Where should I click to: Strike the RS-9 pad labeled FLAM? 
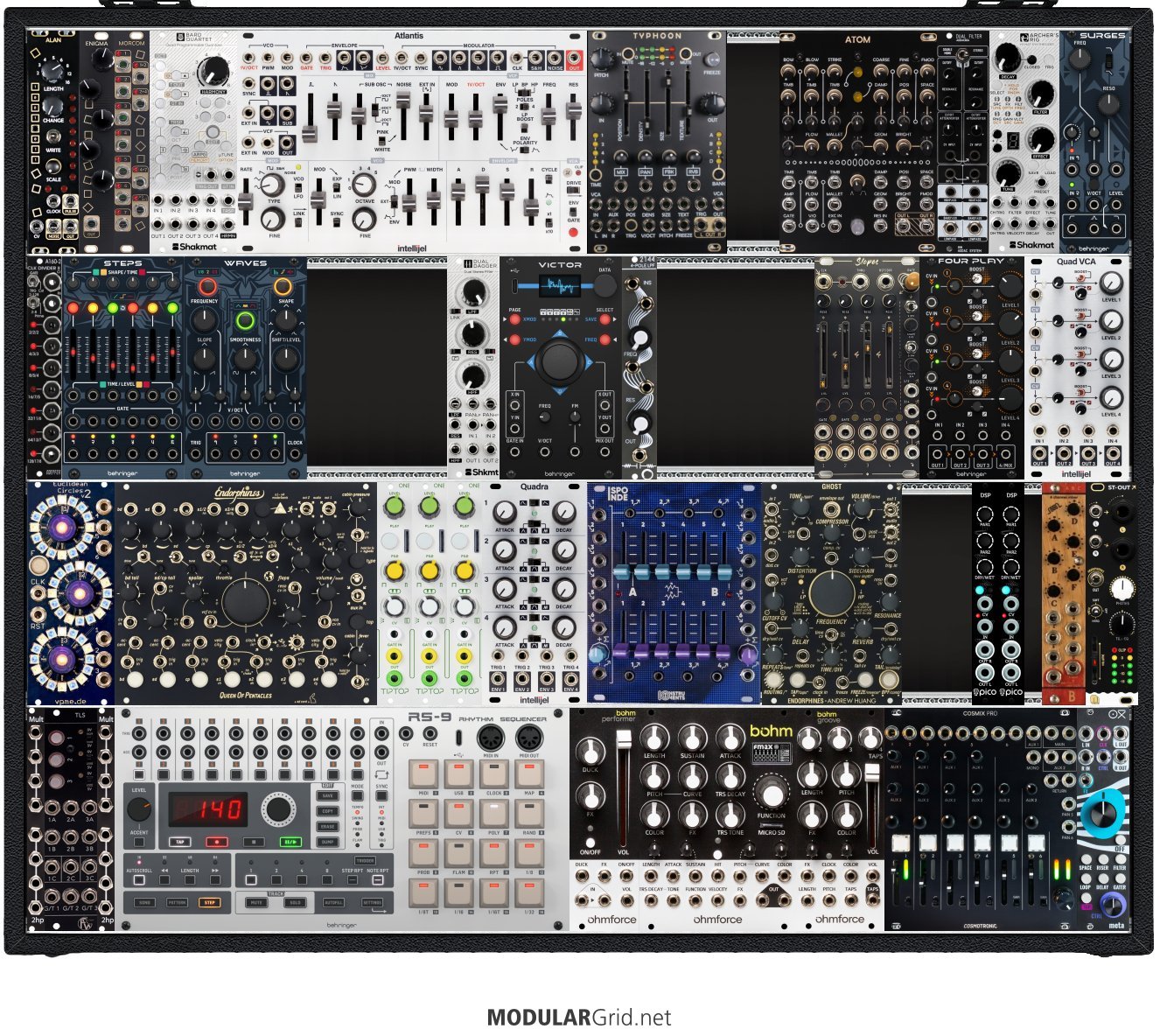(x=459, y=854)
